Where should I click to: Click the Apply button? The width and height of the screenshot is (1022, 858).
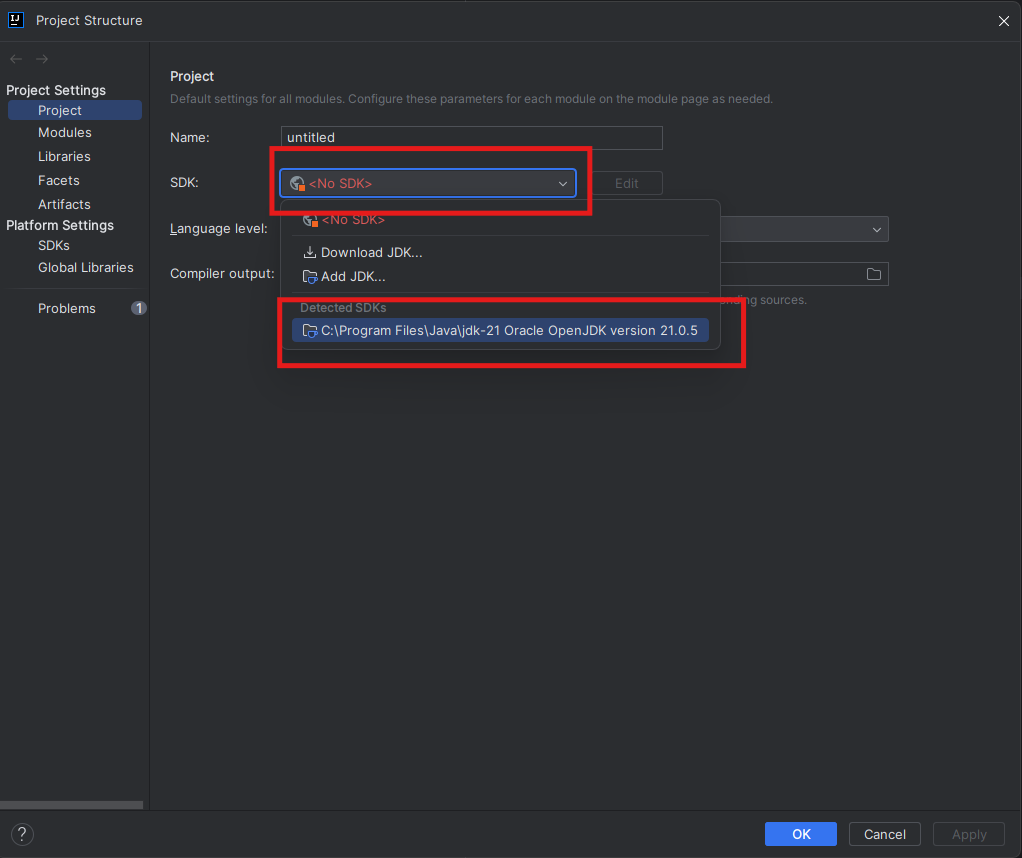pos(969,834)
